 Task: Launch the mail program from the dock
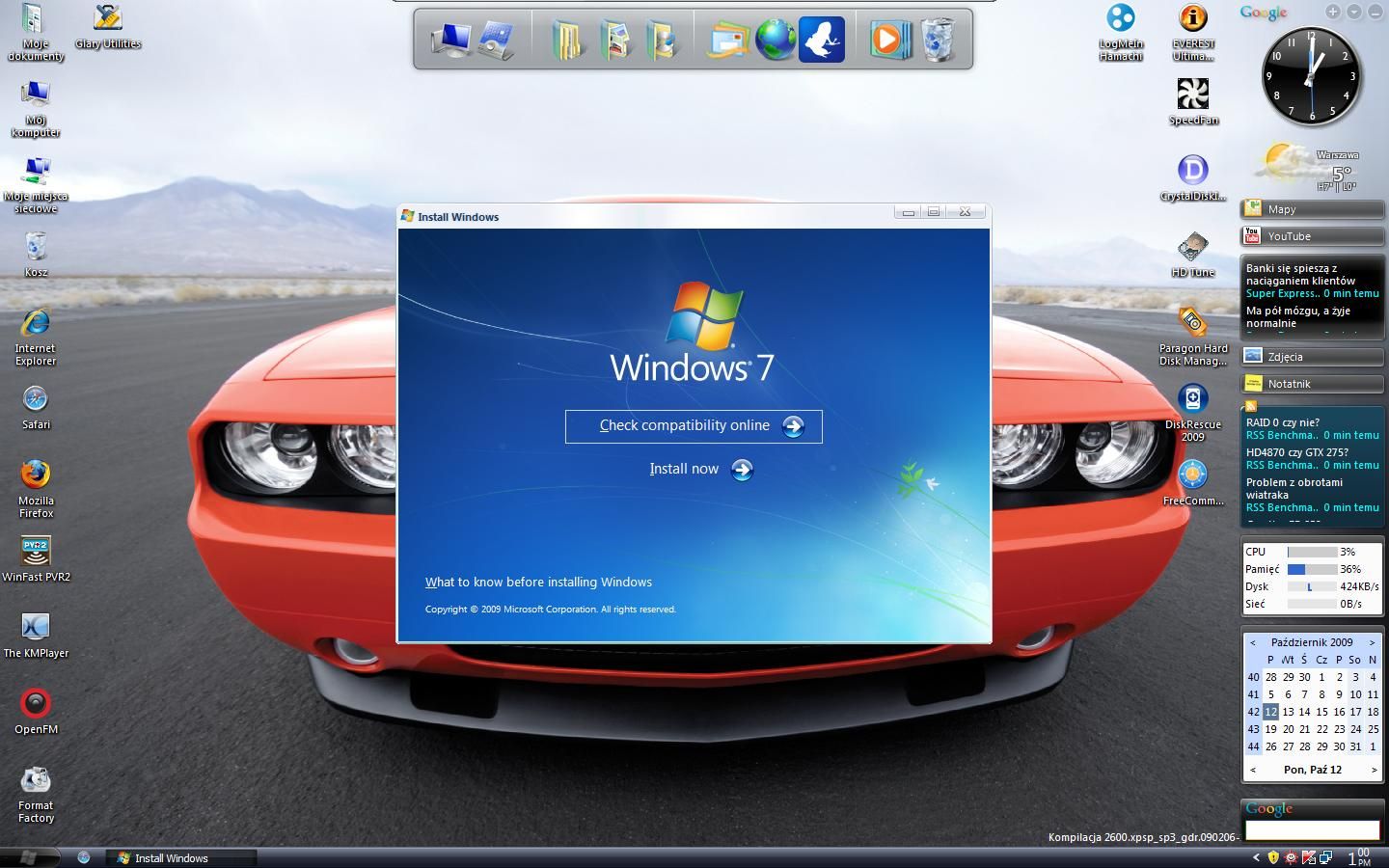pos(728,40)
